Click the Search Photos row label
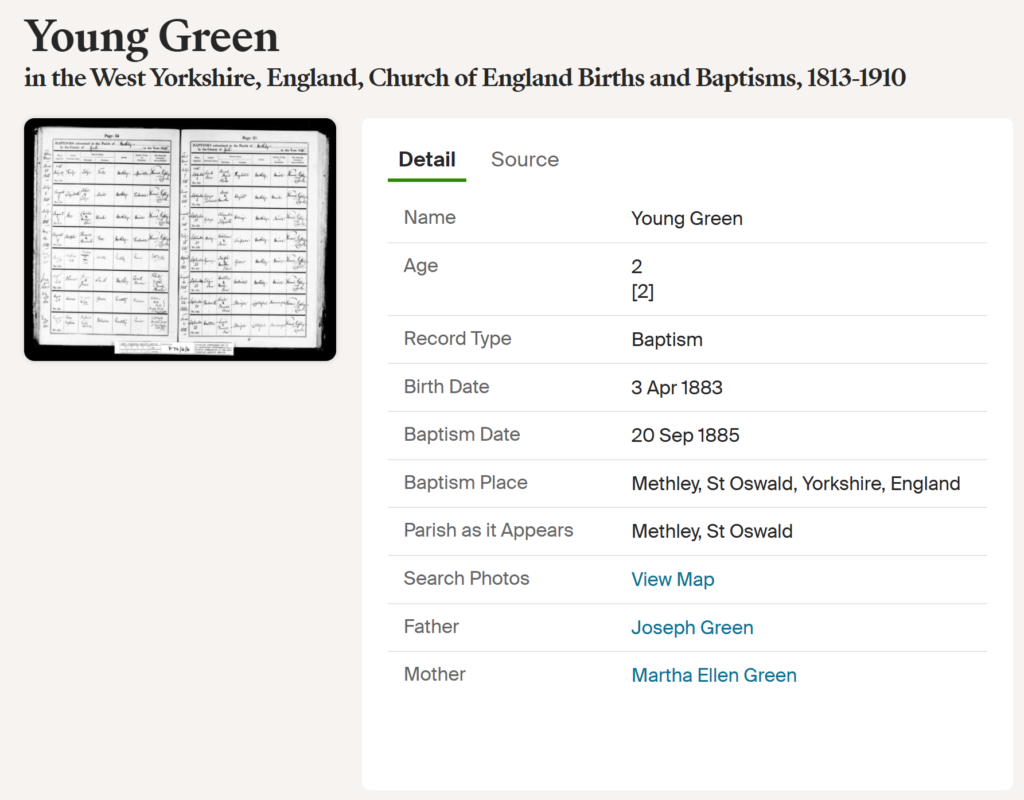Viewport: 1024px width, 800px height. (x=466, y=579)
